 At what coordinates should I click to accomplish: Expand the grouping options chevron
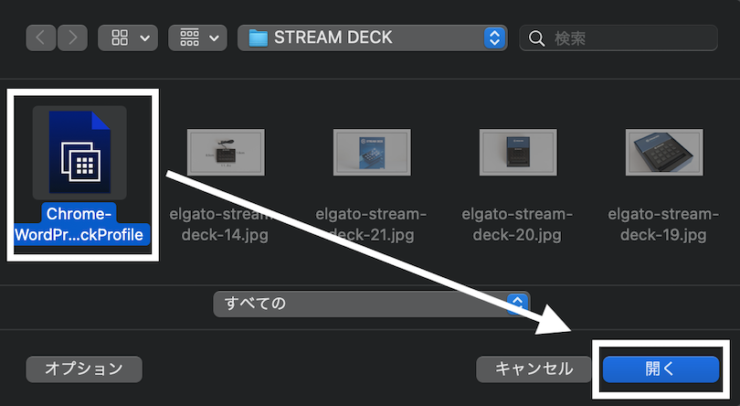pos(214,38)
